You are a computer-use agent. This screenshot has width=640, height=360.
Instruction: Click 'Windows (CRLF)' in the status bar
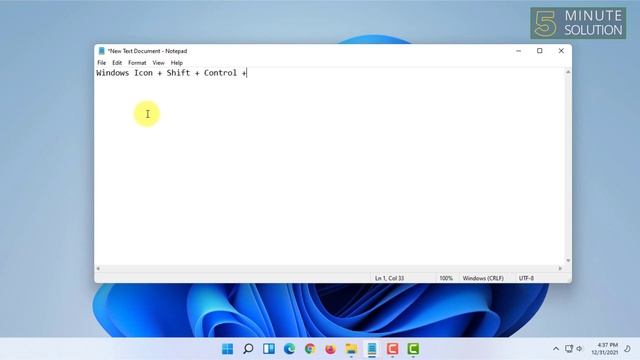pos(483,278)
